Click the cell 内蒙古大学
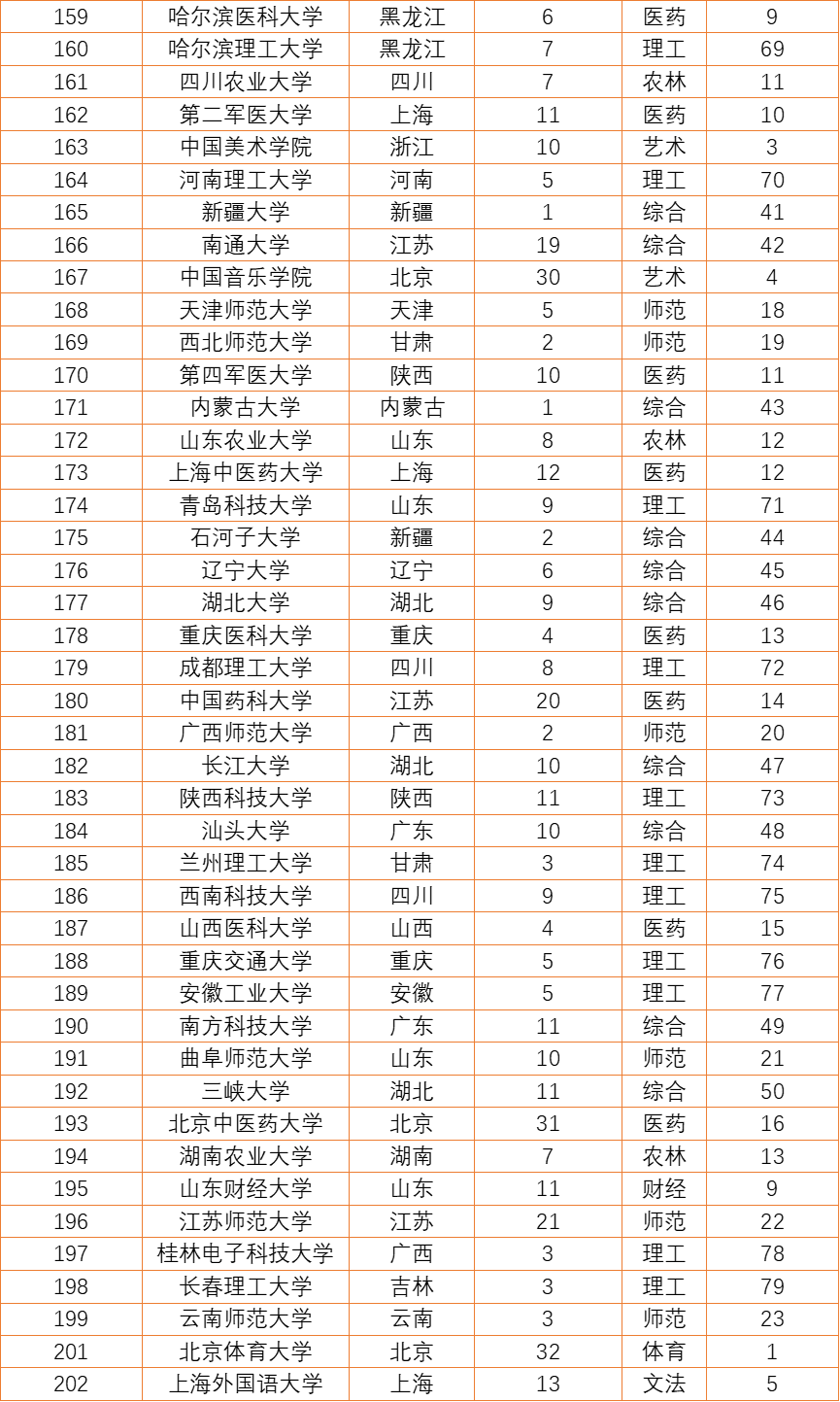 pos(246,407)
